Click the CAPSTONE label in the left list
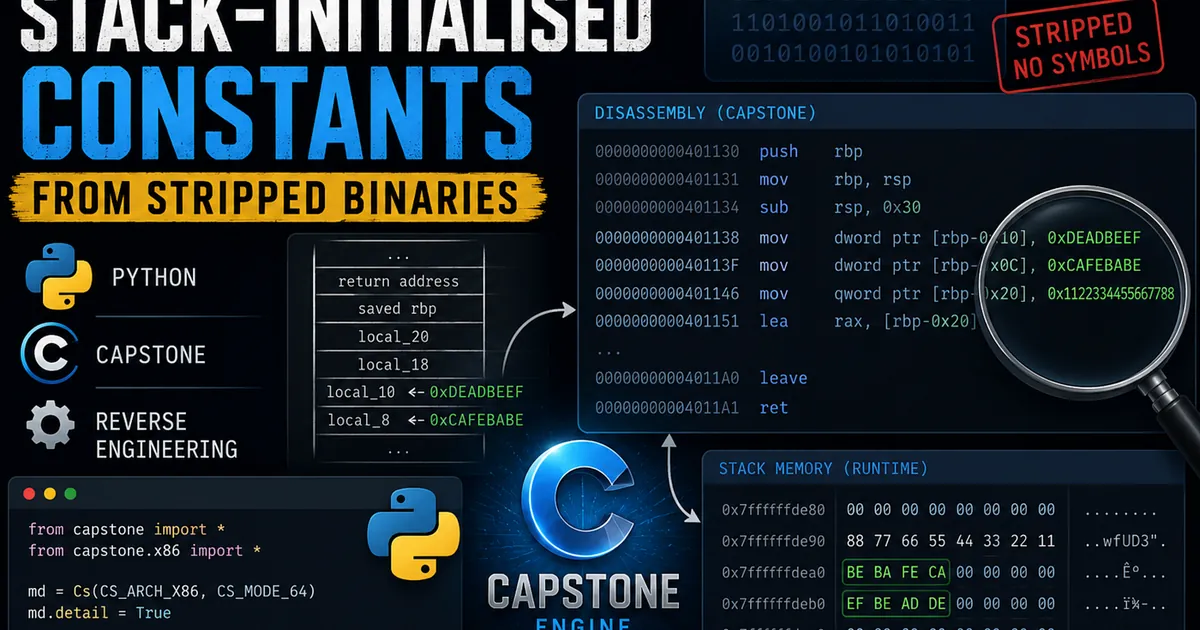The width and height of the screenshot is (1200, 630). click(x=151, y=355)
